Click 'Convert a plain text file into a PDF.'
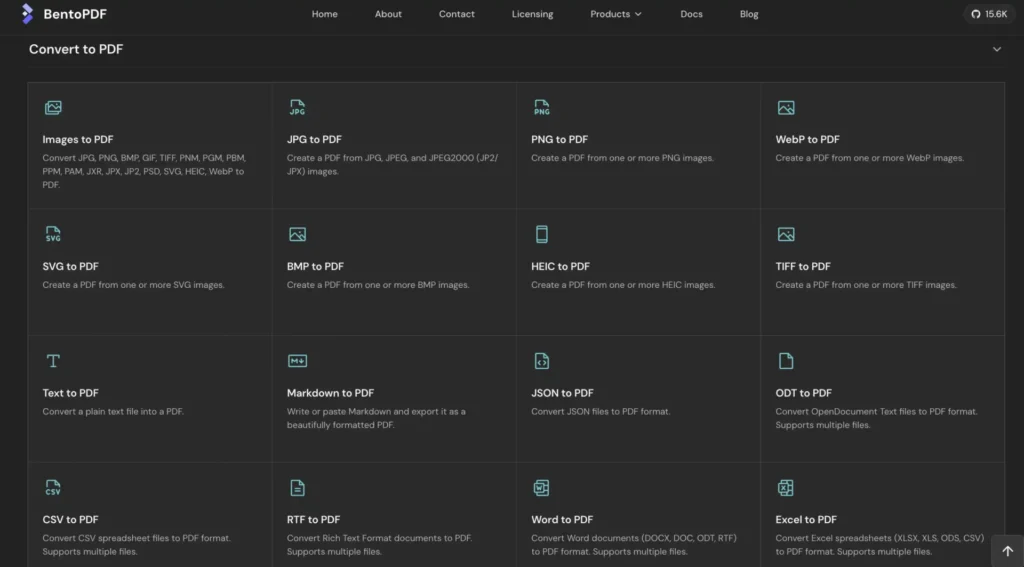Screen dimensions: 1024x567 113,412
